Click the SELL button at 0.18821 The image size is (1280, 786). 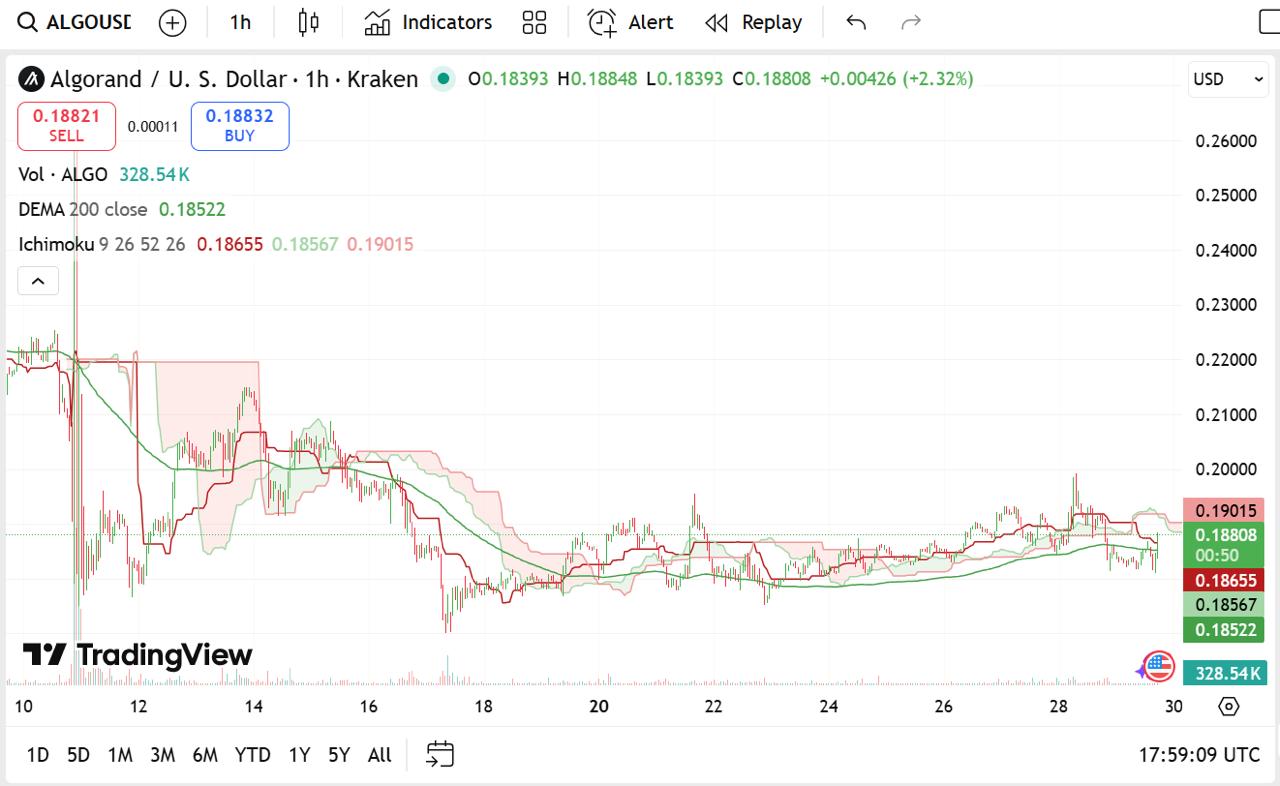(x=66, y=126)
